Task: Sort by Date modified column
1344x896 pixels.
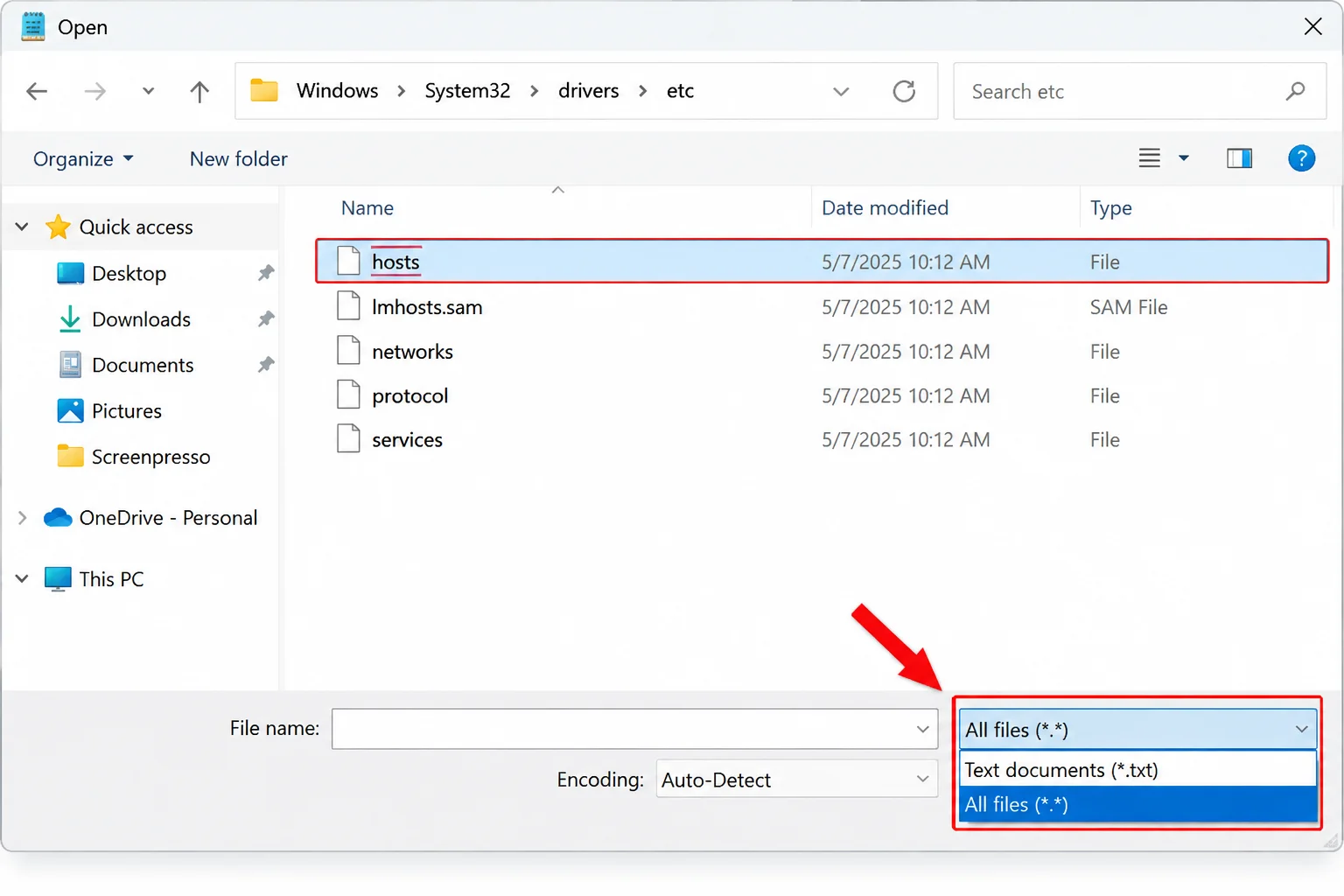Action: pos(885,208)
